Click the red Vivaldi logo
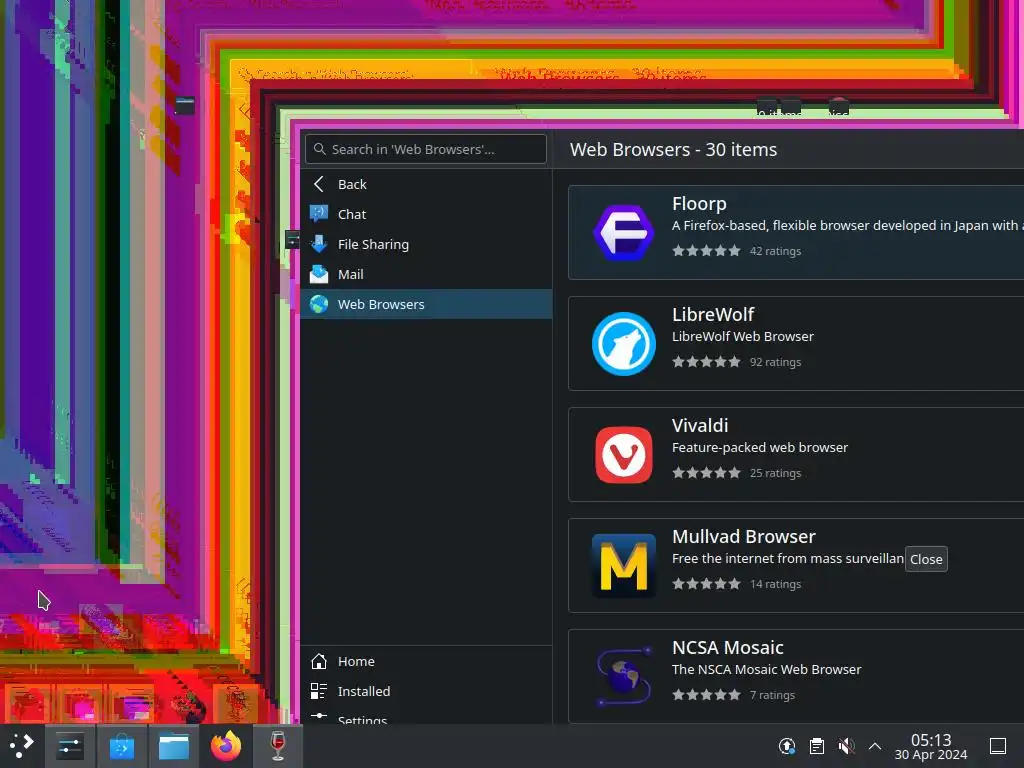 (624, 455)
